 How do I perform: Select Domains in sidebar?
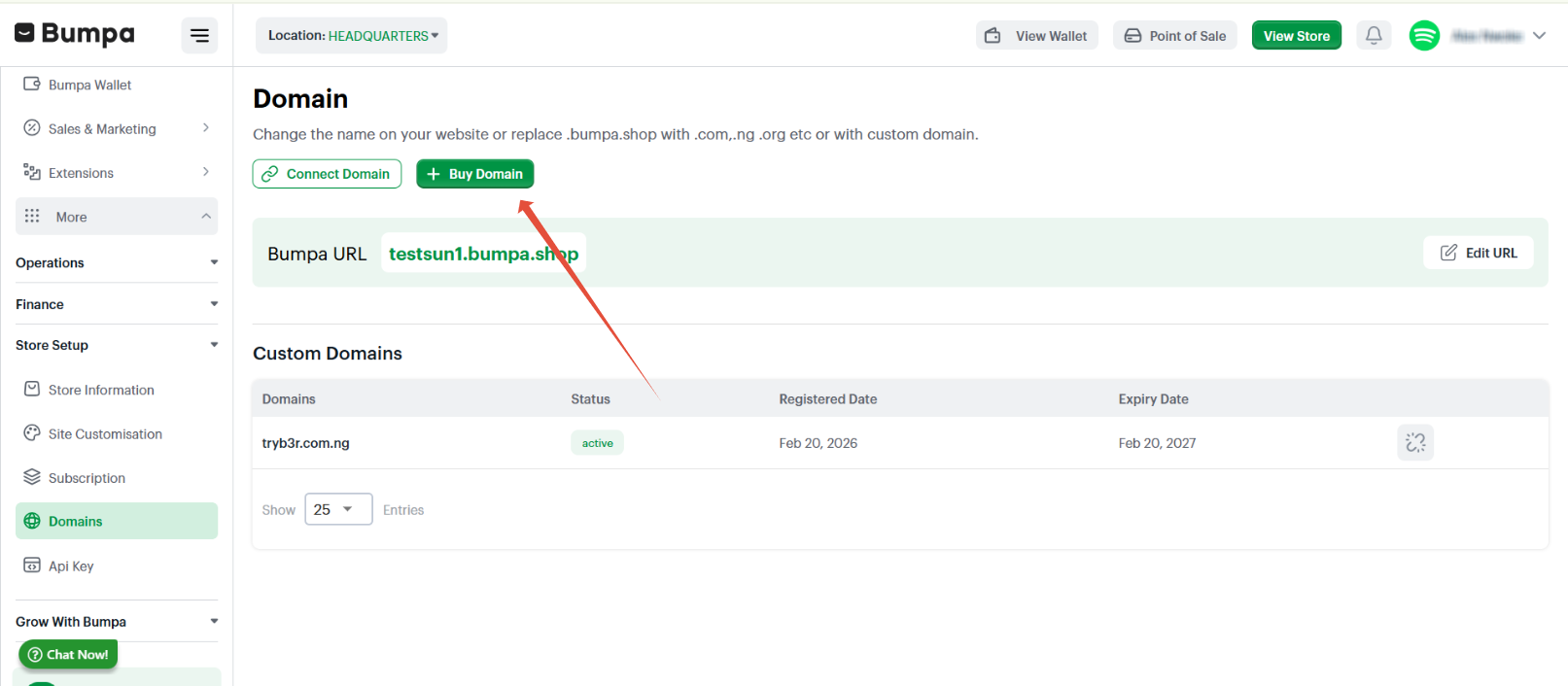coord(117,521)
